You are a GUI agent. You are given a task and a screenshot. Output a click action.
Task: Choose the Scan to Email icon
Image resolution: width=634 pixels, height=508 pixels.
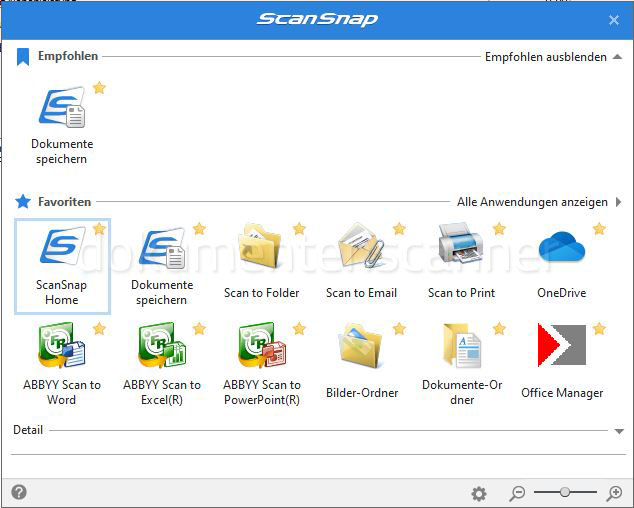pyautogui.click(x=360, y=247)
